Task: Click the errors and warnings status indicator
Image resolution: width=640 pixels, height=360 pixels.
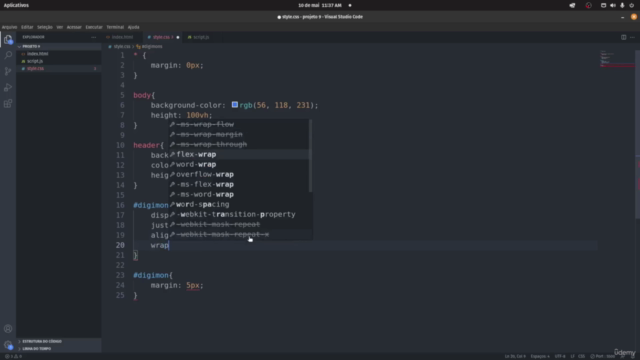Action: [x=13, y=356]
